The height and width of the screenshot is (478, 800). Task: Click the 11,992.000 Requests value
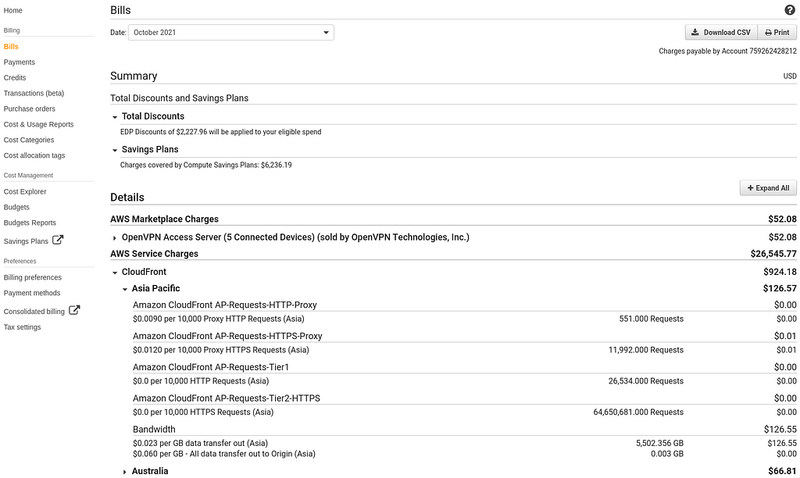(646, 350)
